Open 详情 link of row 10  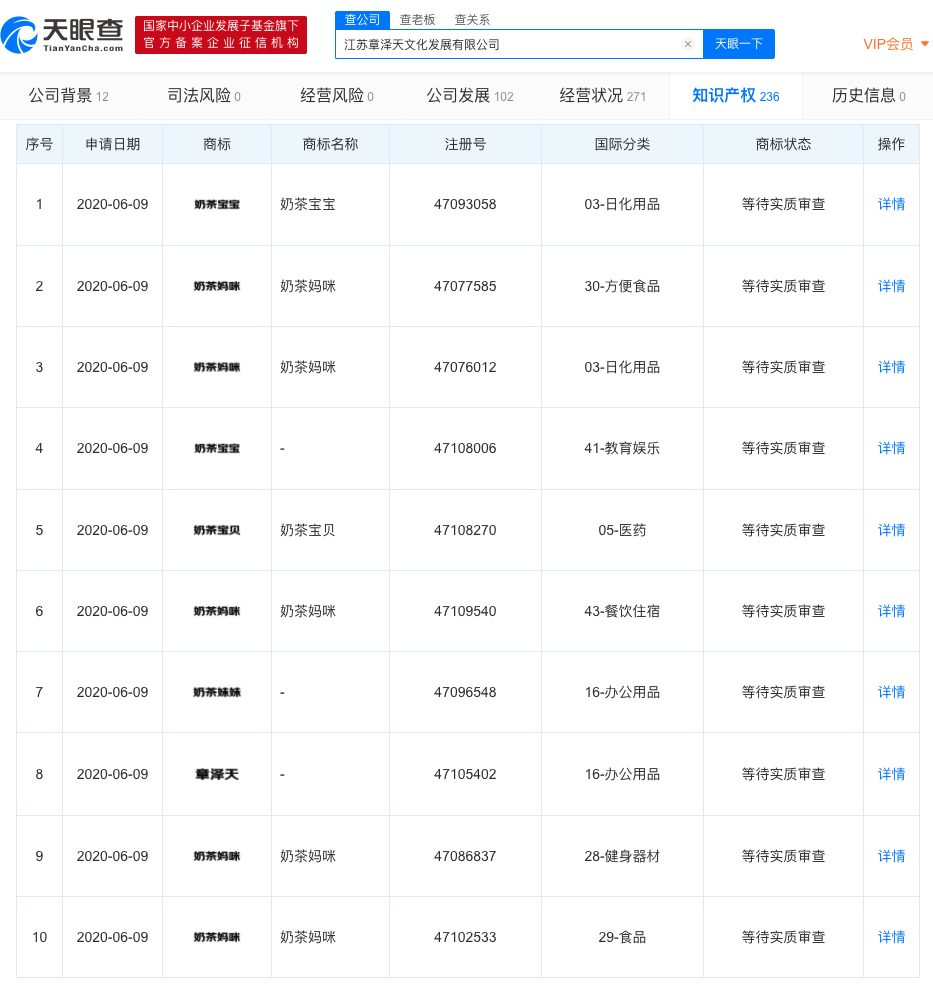pos(891,937)
